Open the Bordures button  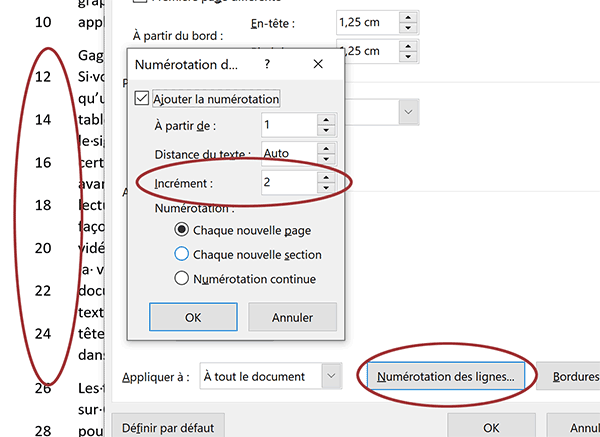570,376
